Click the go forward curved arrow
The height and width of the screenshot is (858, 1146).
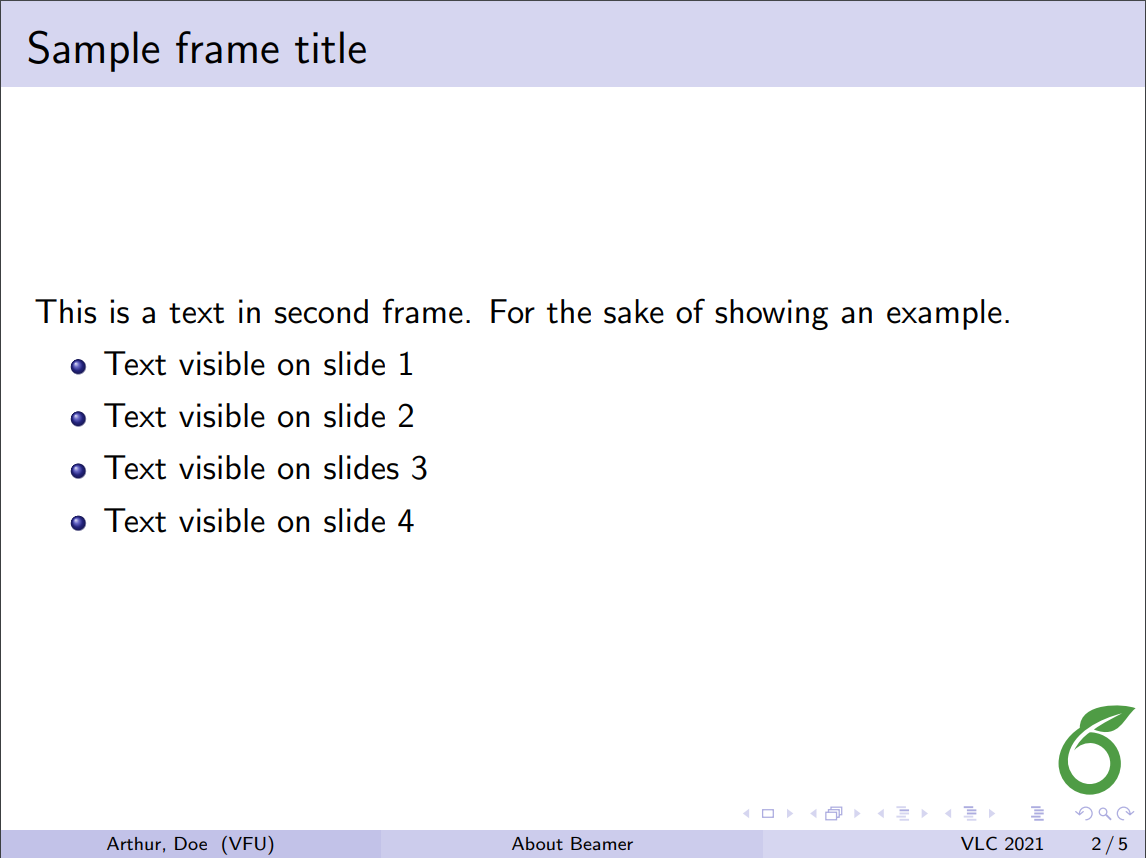[x=1125, y=814]
